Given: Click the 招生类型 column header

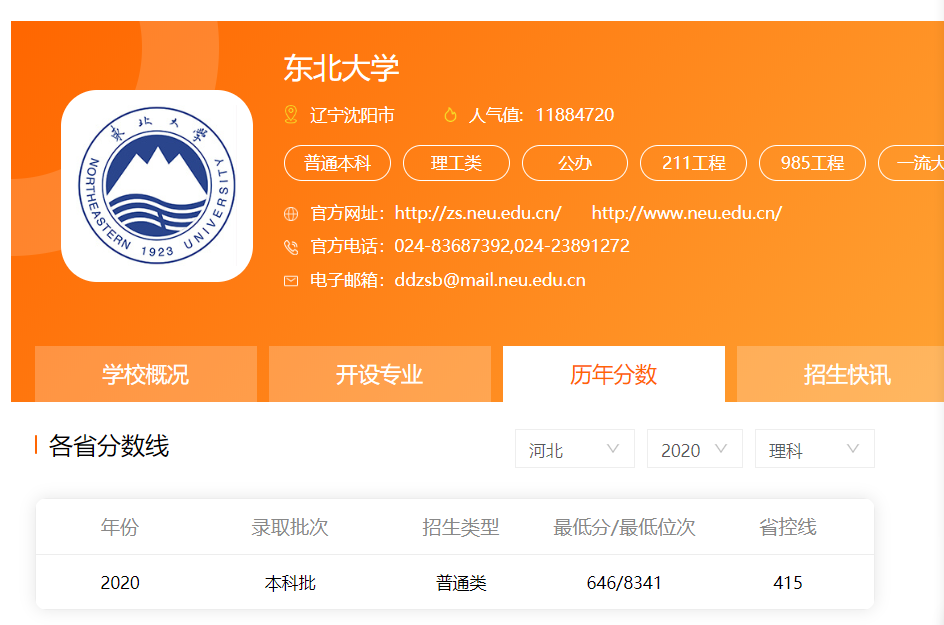Looking at the screenshot, I should click(461, 527).
